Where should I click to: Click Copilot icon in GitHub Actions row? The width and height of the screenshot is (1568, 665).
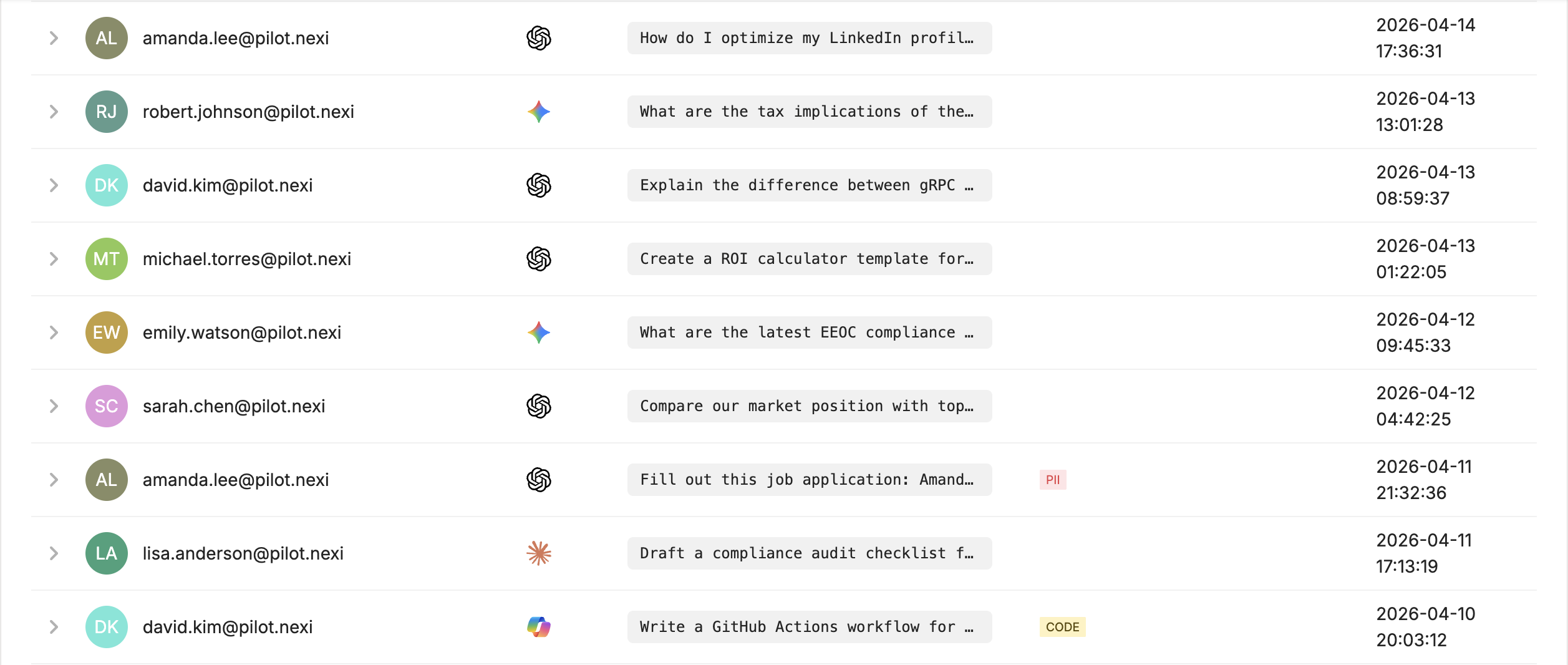(538, 627)
